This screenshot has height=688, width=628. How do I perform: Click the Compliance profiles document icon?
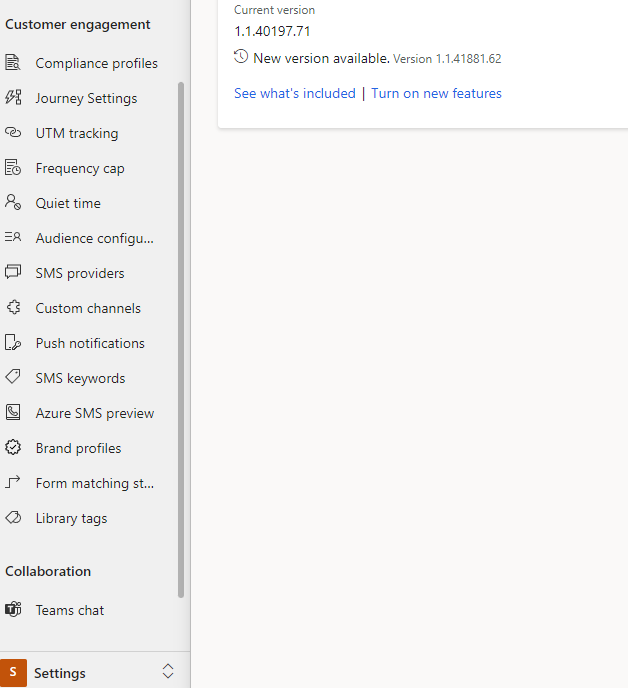tap(13, 63)
